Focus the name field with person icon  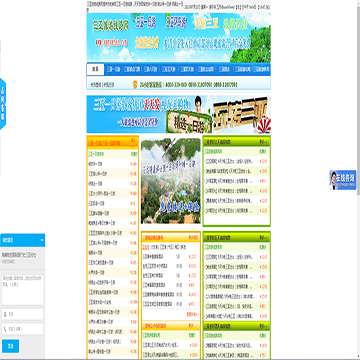tap(23, 314)
